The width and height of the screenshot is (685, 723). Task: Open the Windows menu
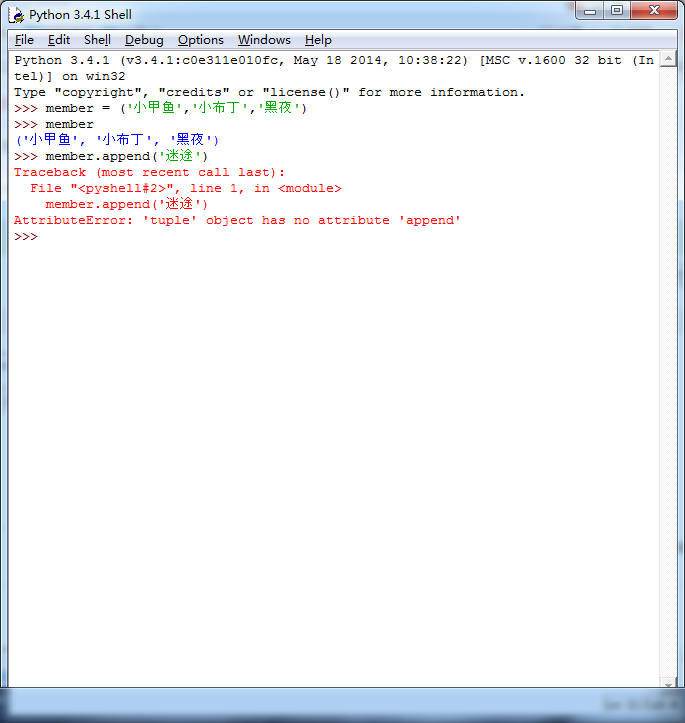point(264,40)
